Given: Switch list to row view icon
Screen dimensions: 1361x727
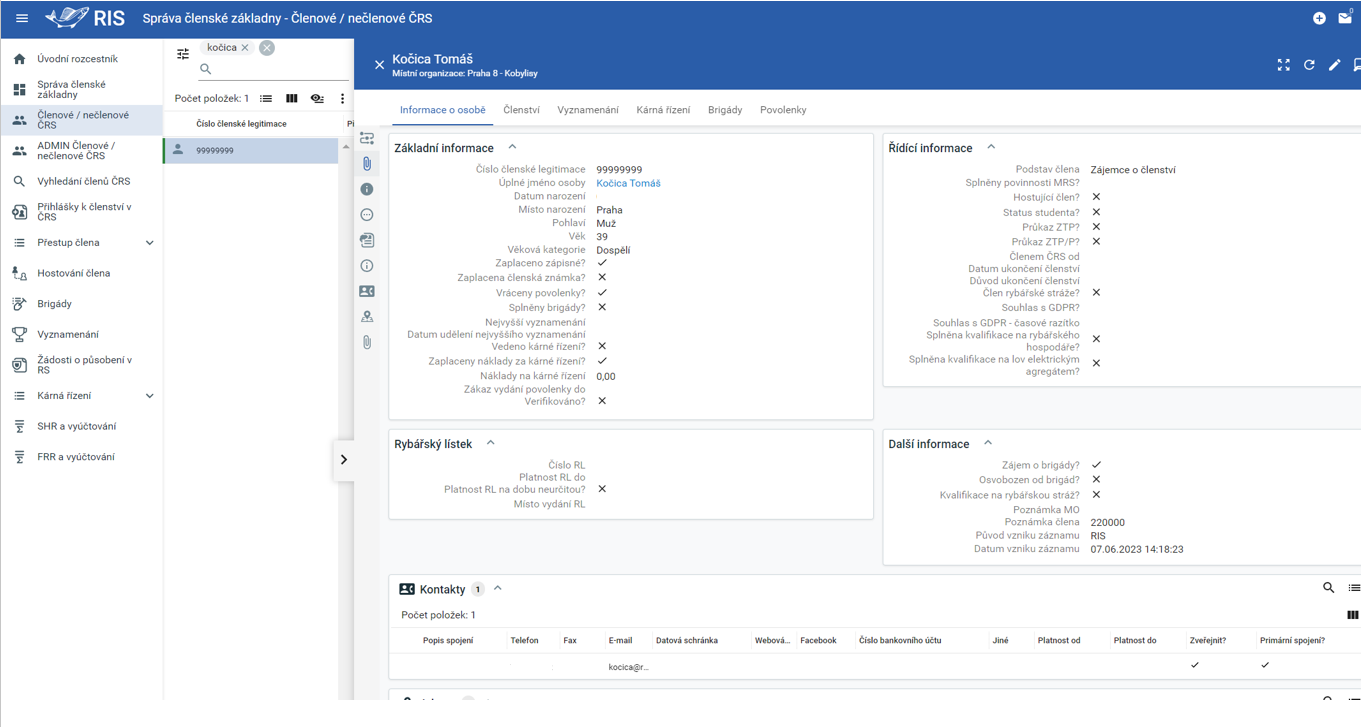Looking at the screenshot, I should 266,98.
